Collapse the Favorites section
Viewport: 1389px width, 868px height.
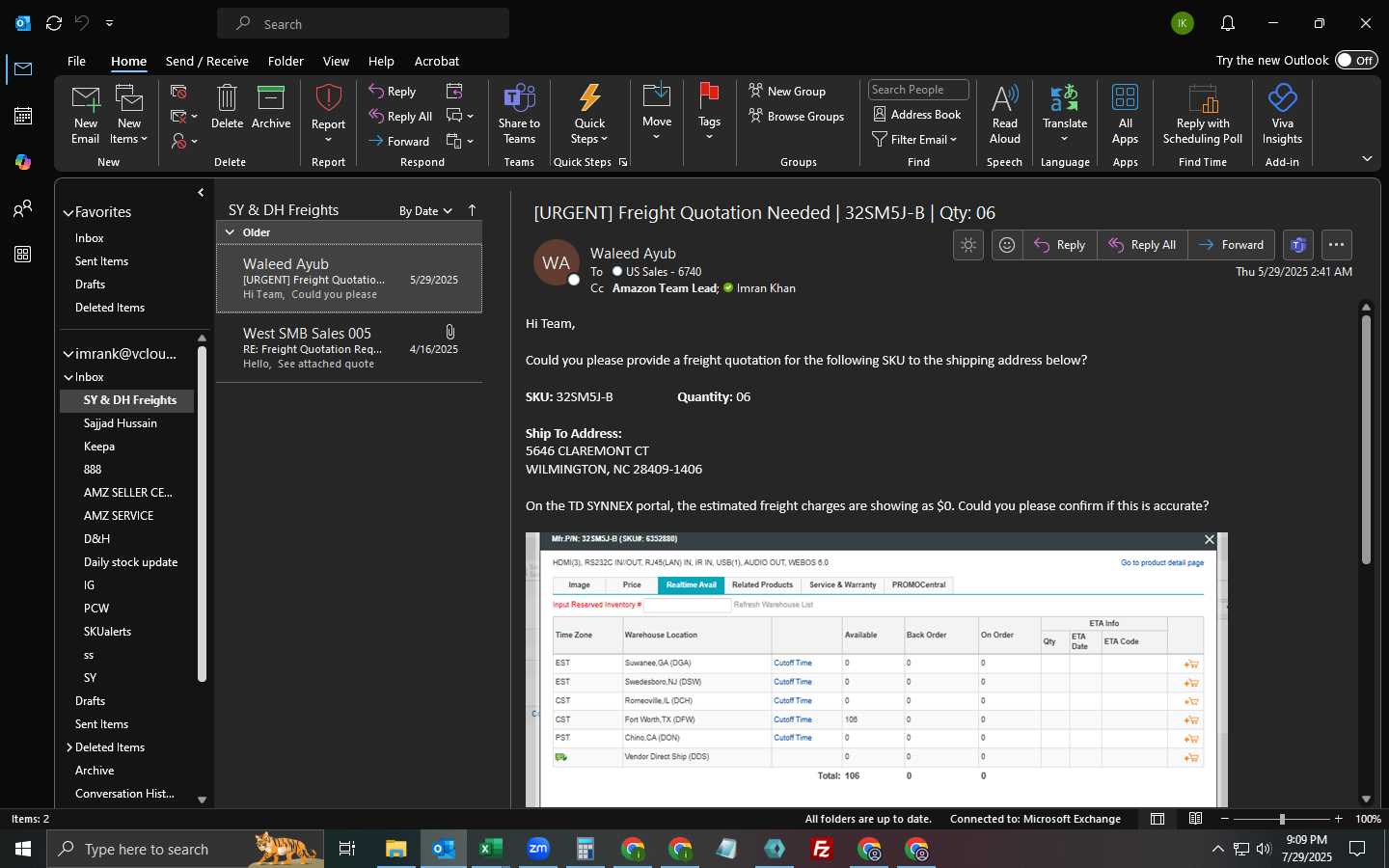(68, 212)
